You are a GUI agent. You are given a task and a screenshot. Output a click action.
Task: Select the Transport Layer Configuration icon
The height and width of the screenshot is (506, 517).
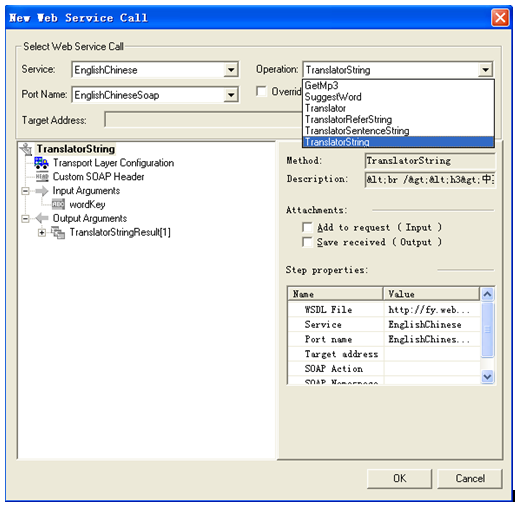pos(41,163)
